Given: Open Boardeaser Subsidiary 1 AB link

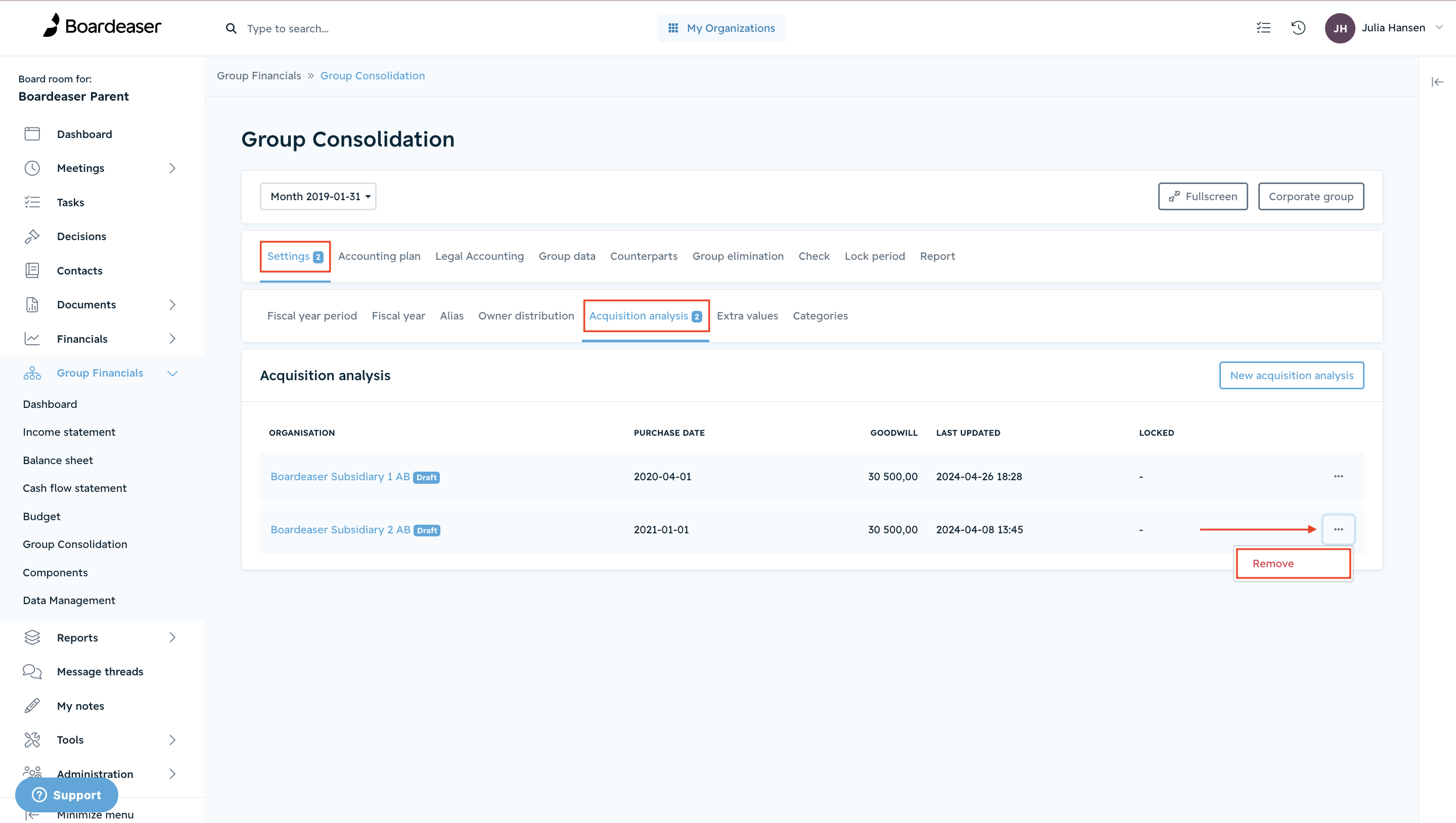Looking at the screenshot, I should coord(340,477).
